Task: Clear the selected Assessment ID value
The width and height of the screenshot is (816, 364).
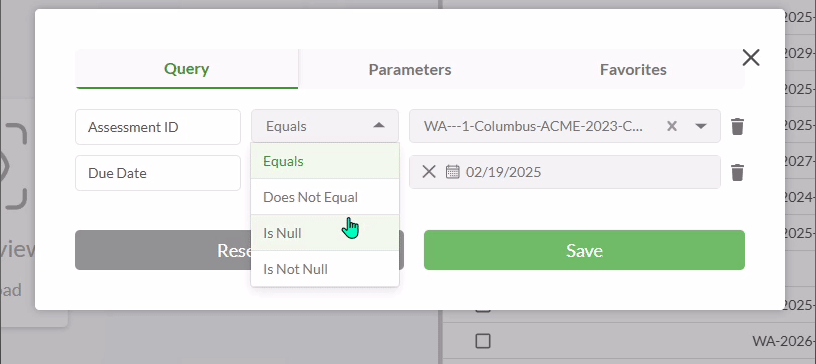Action: pos(672,126)
